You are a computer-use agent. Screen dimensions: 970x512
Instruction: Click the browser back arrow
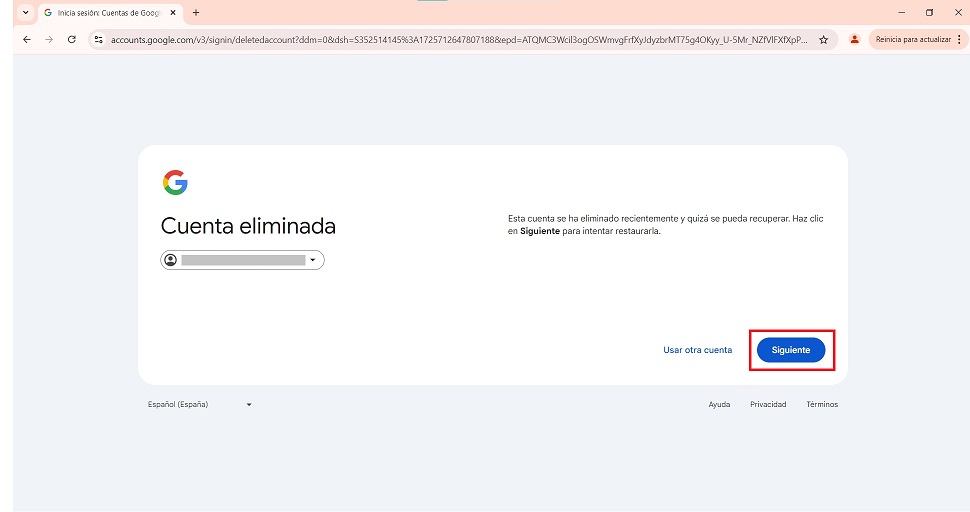[27, 40]
